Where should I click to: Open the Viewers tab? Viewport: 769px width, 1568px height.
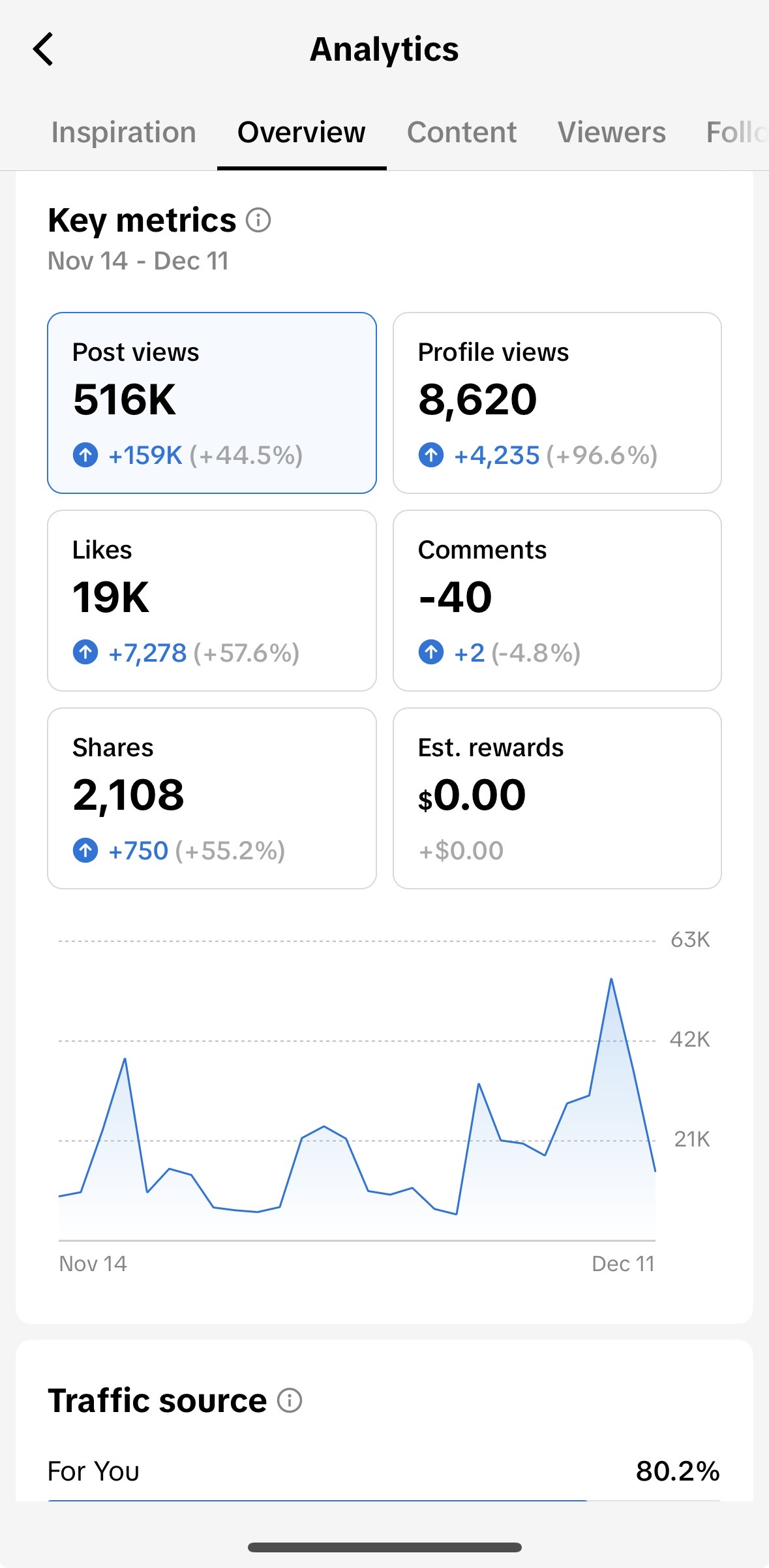(x=611, y=132)
